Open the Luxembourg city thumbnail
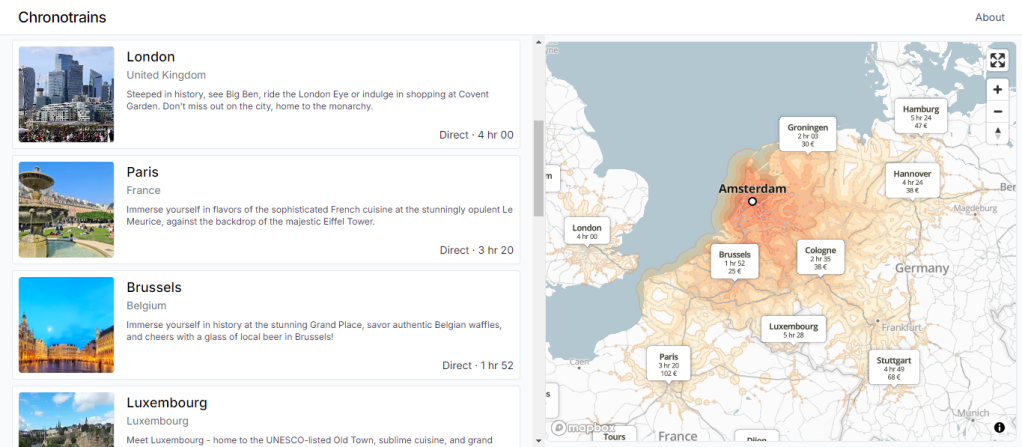This screenshot has width=1022, height=447. 66,420
